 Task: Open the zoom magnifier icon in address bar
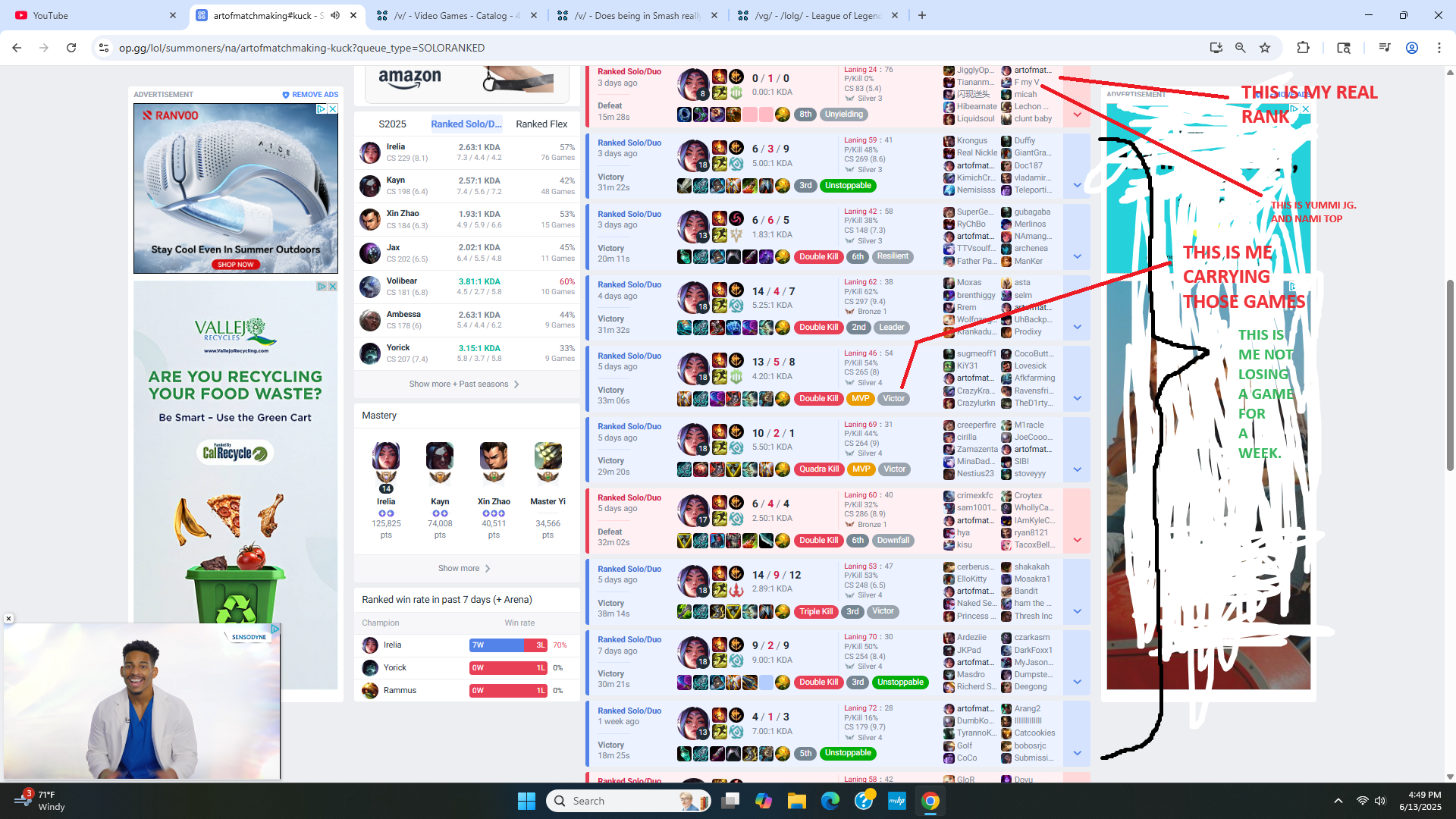[1241, 48]
